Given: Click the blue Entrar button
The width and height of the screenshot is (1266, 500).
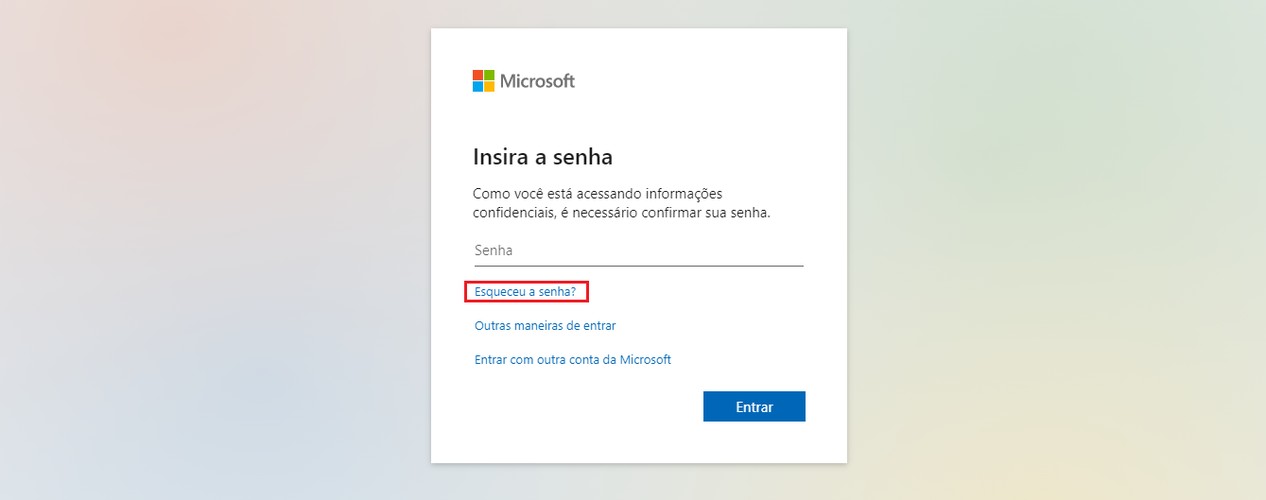Looking at the screenshot, I should click(x=754, y=407).
